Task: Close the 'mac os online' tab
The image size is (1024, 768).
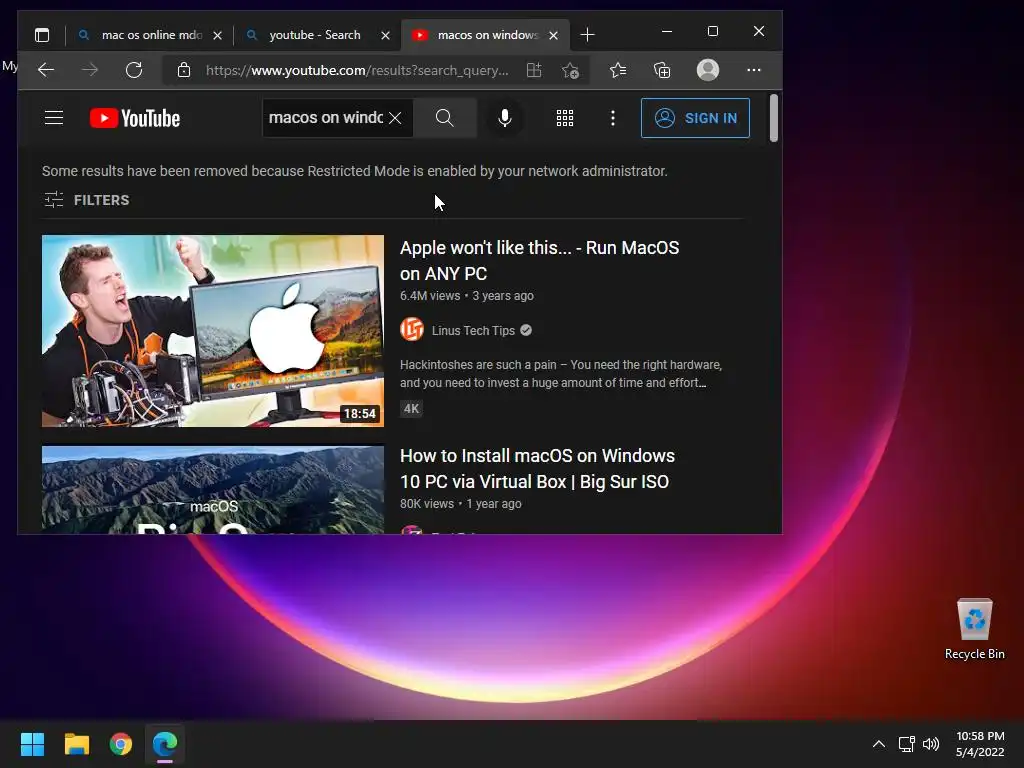Action: point(217,35)
